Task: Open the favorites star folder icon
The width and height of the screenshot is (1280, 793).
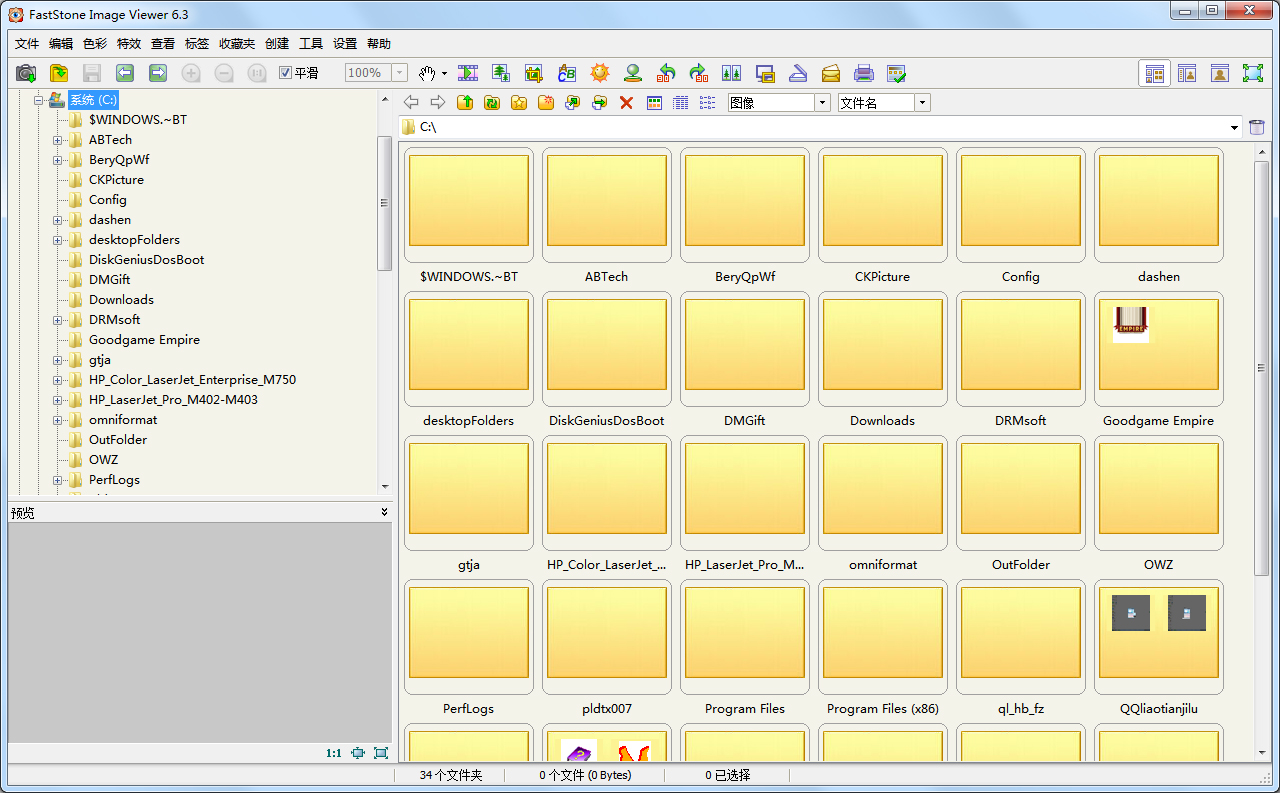Action: (x=519, y=102)
